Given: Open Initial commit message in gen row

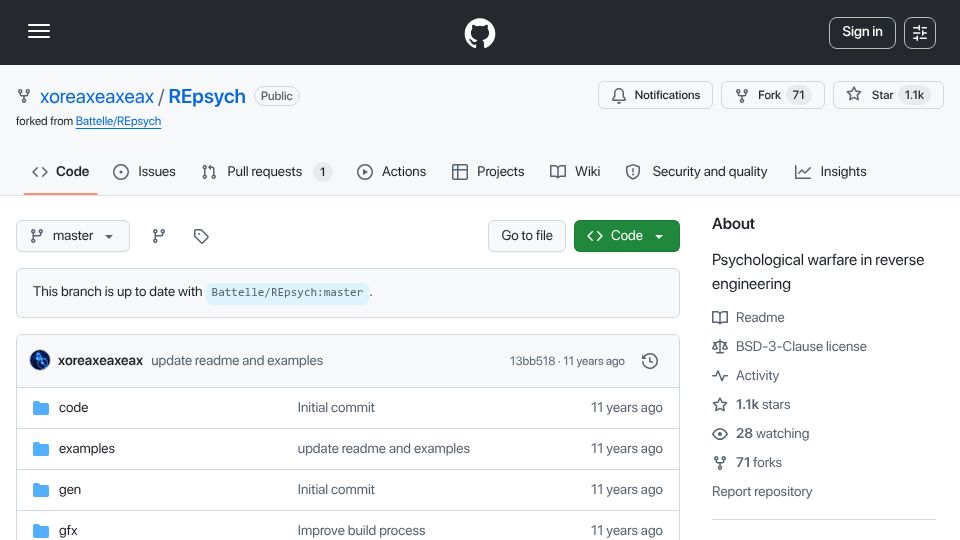Looking at the screenshot, I should point(336,490).
